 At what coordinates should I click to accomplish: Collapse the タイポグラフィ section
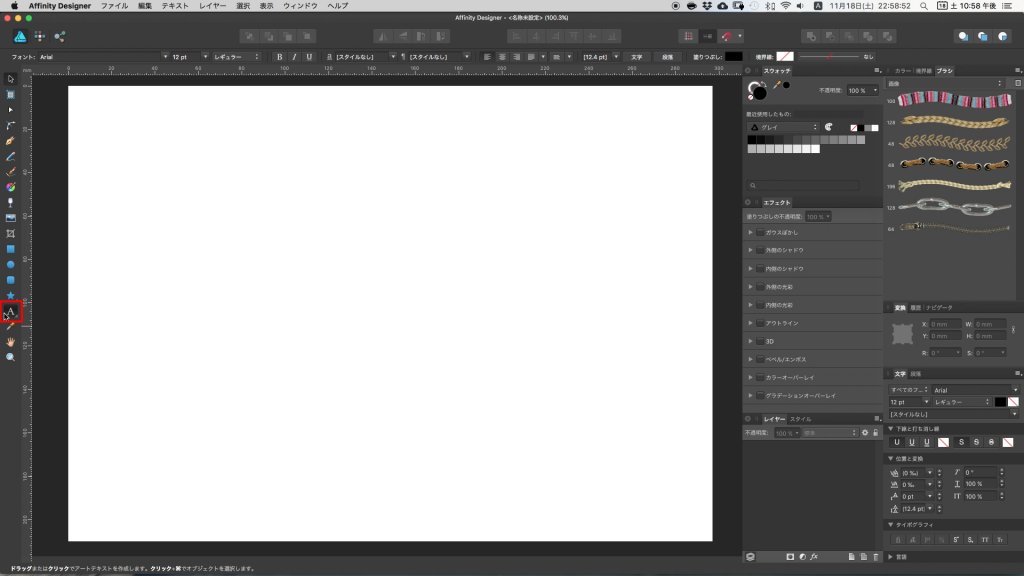click(891, 524)
